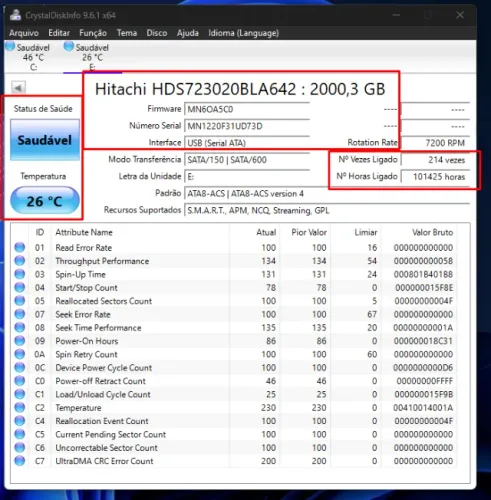The image size is (491, 500).
Task: Click the Interface field USB (Serial ATA)
Action: click(x=247, y=143)
